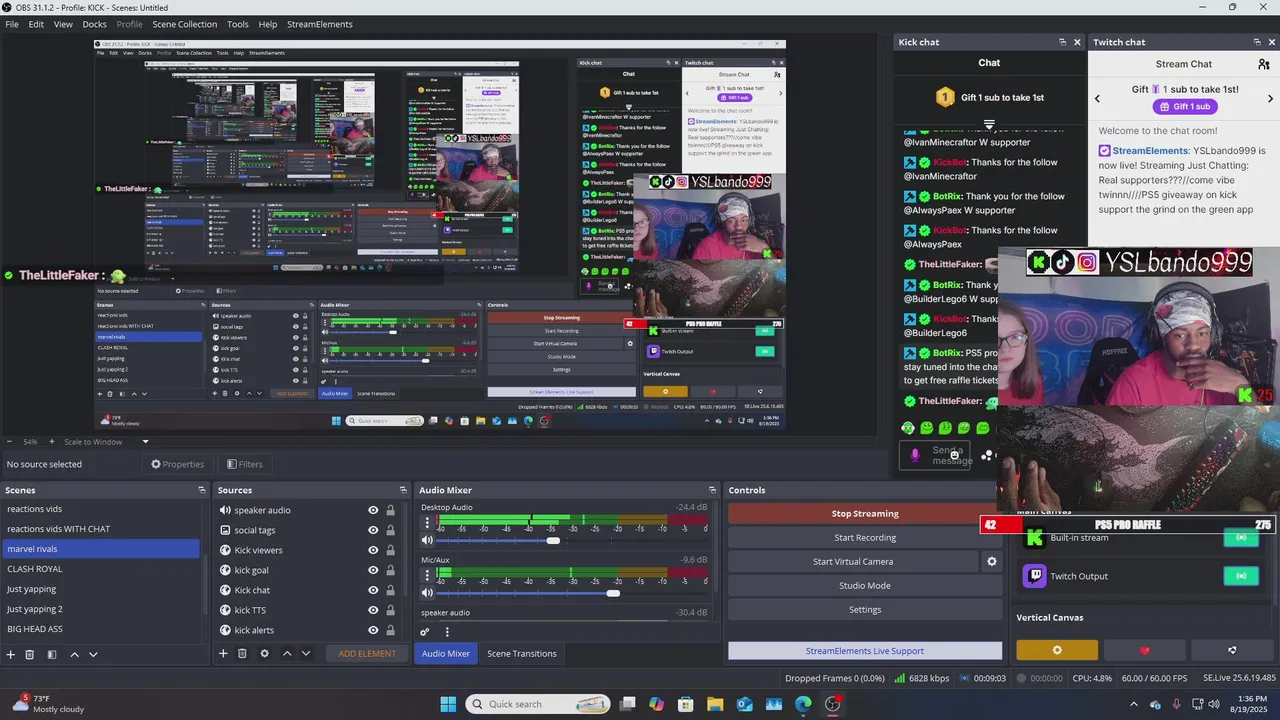
Task: Hide social tags source
Action: pos(373,530)
